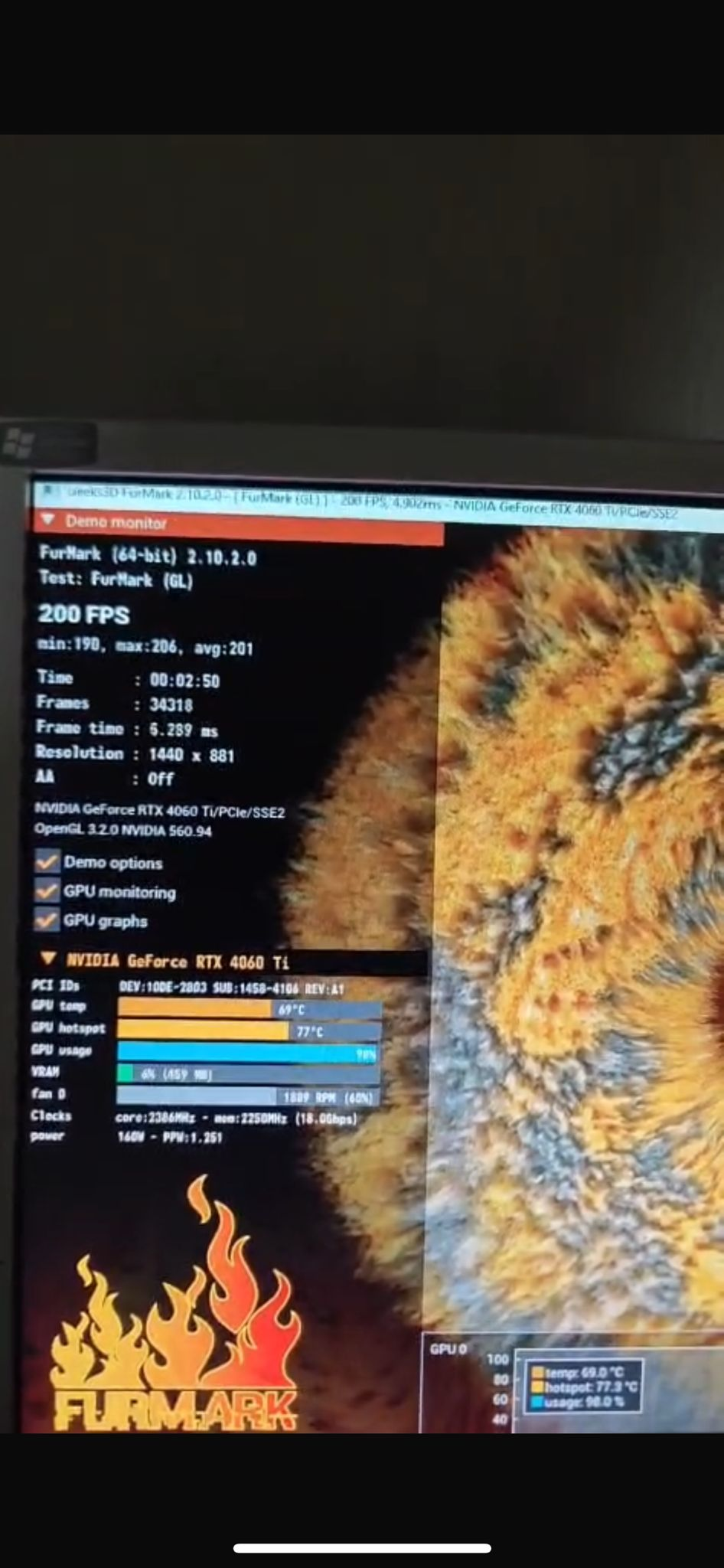The image size is (724, 1568).
Task: Click the GPU hotspot 77°C bar
Action: pyautogui.click(x=249, y=1031)
